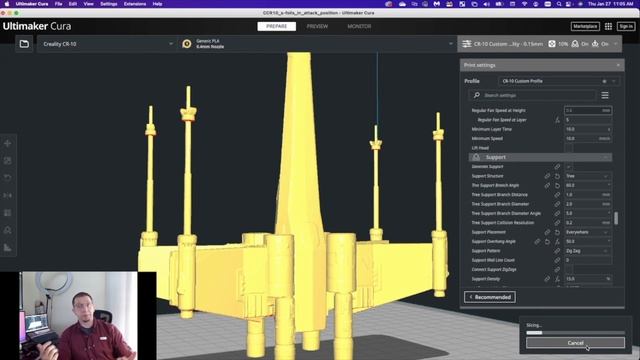Screen dimensions: 640x360
Task: Open Support Structure dropdown showing Tree
Action: 588,176
